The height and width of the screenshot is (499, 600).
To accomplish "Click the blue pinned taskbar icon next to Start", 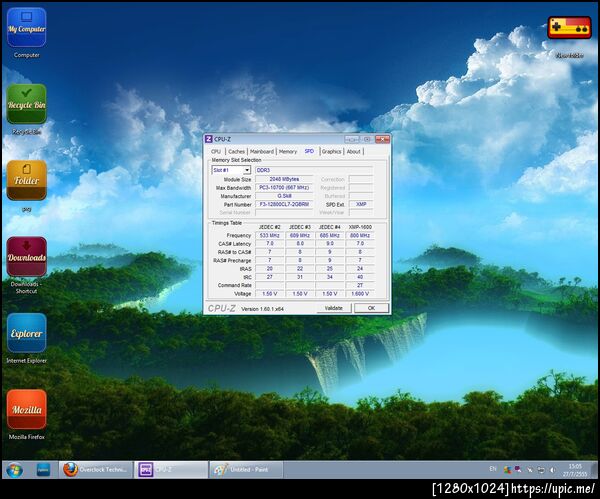I will tap(43, 470).
